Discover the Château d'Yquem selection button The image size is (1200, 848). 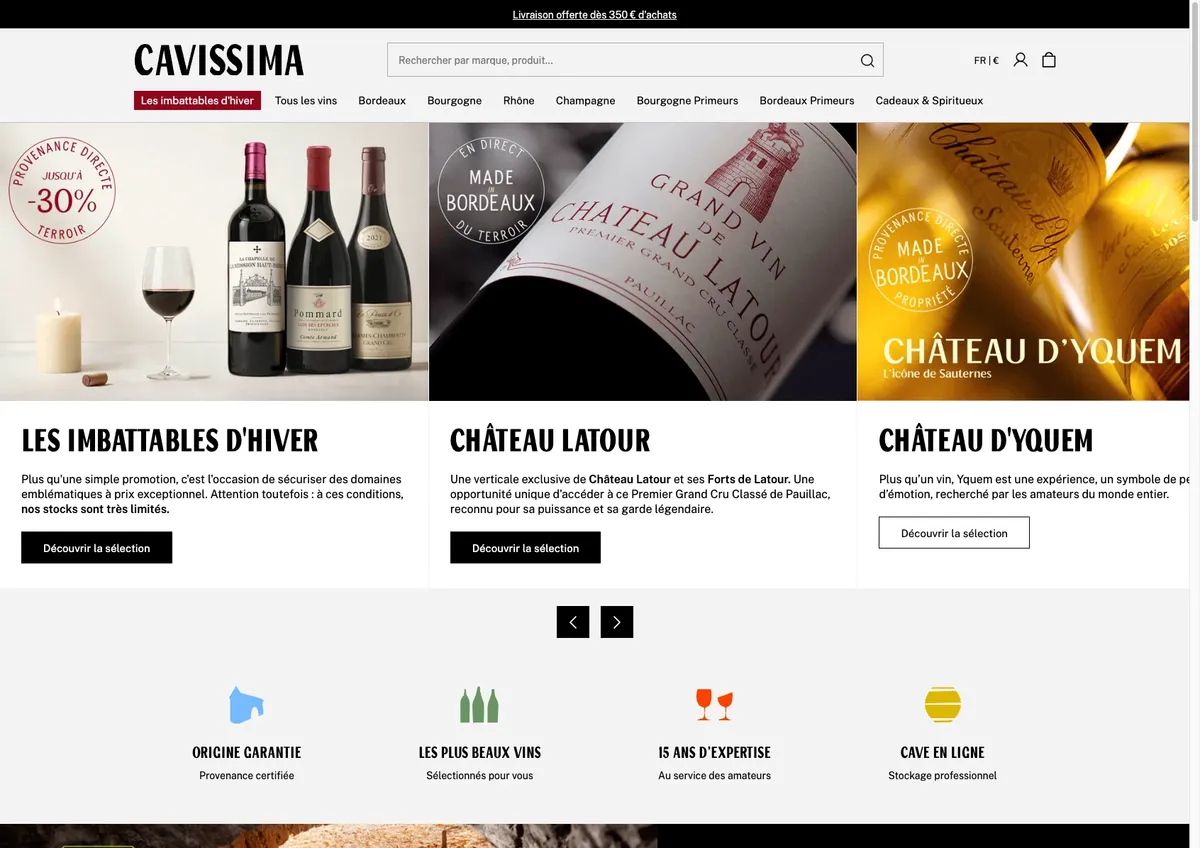click(x=954, y=533)
